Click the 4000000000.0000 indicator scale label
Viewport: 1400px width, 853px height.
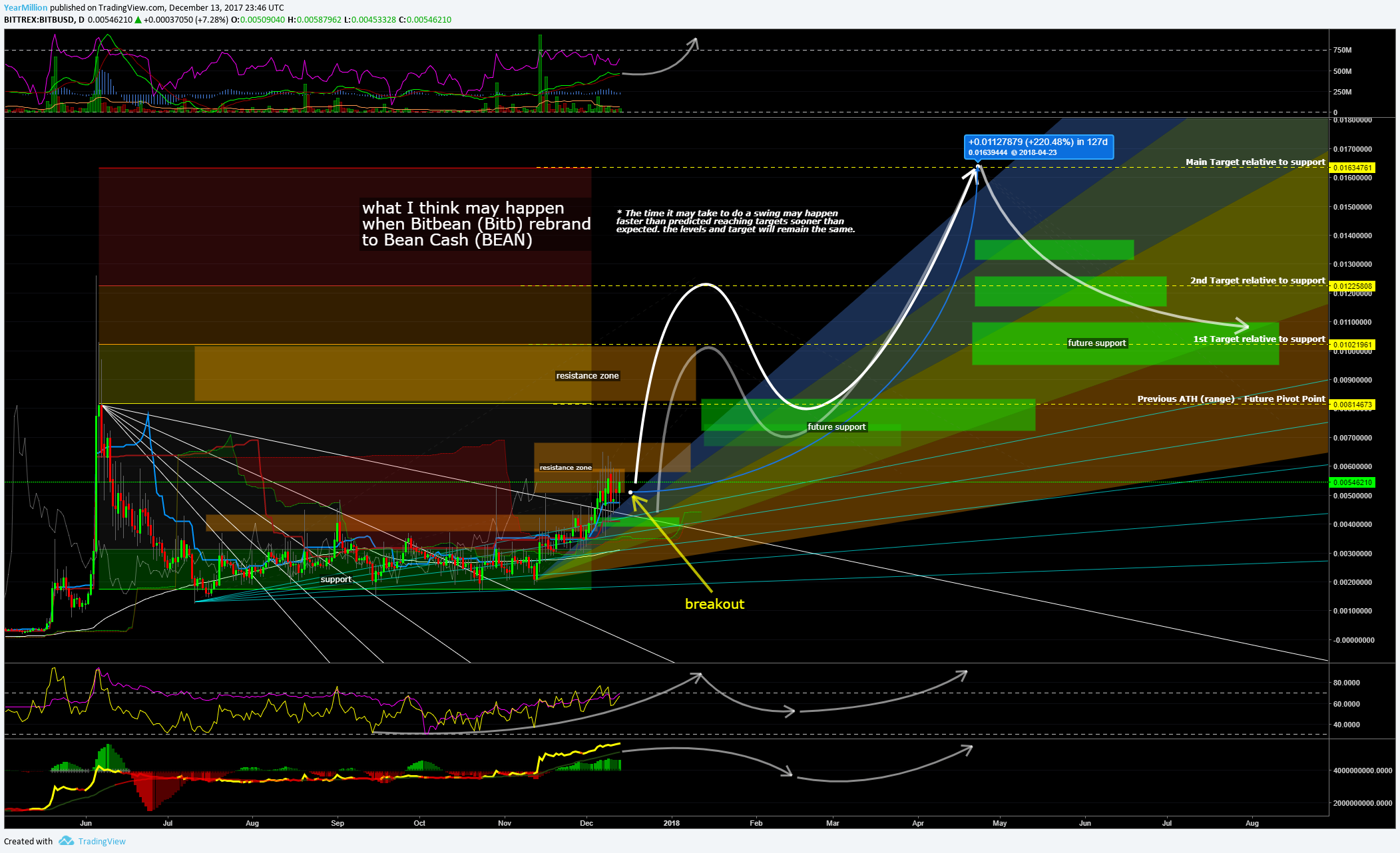(x=1362, y=770)
